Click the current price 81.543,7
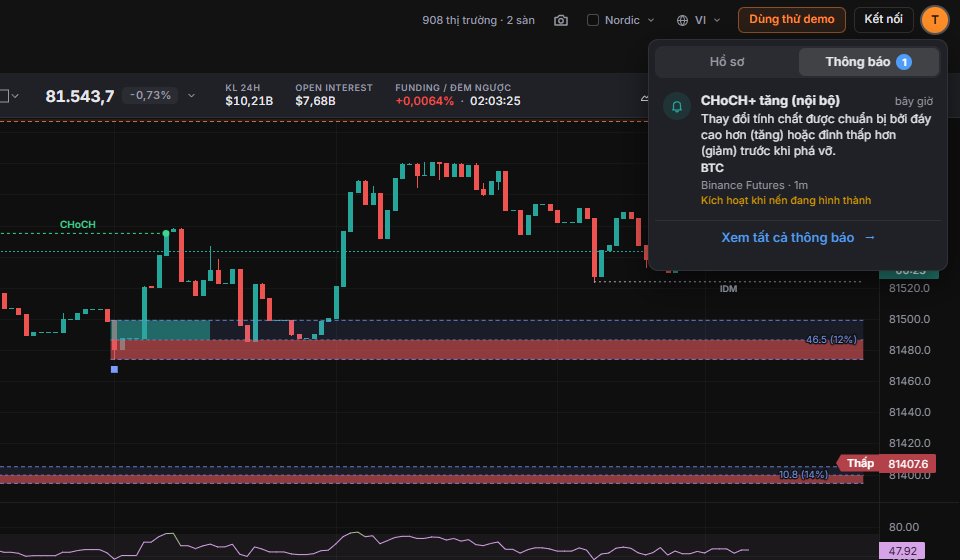960x560 pixels. click(x=80, y=96)
